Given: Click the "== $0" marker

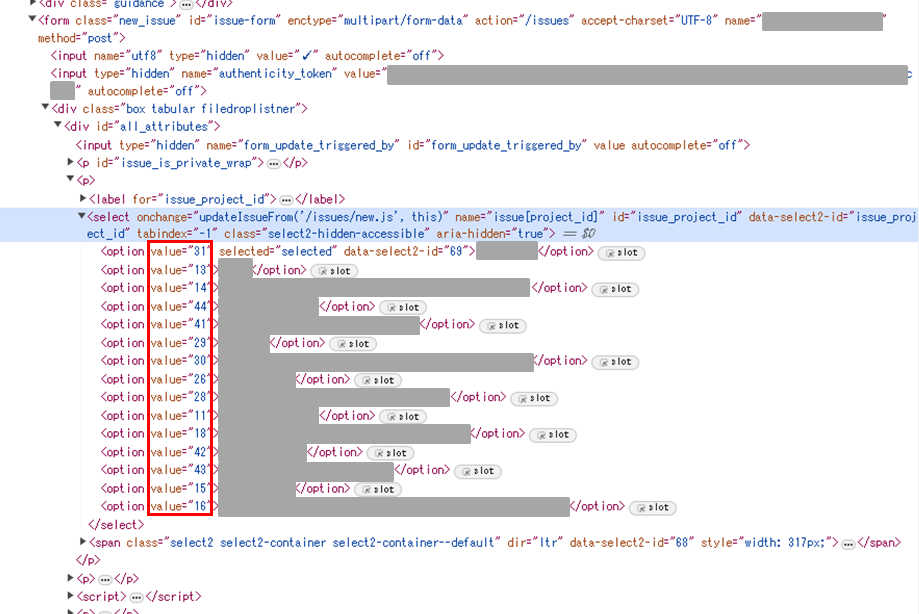Looking at the screenshot, I should (x=580, y=233).
